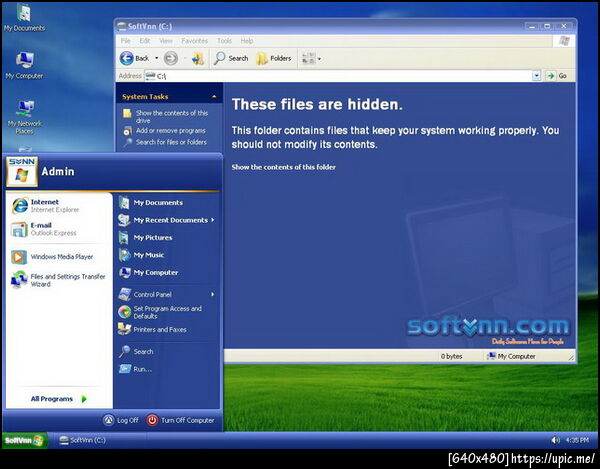Click 'My Computer' in the status bar
This screenshot has height=469, width=600.
[x=511, y=356]
